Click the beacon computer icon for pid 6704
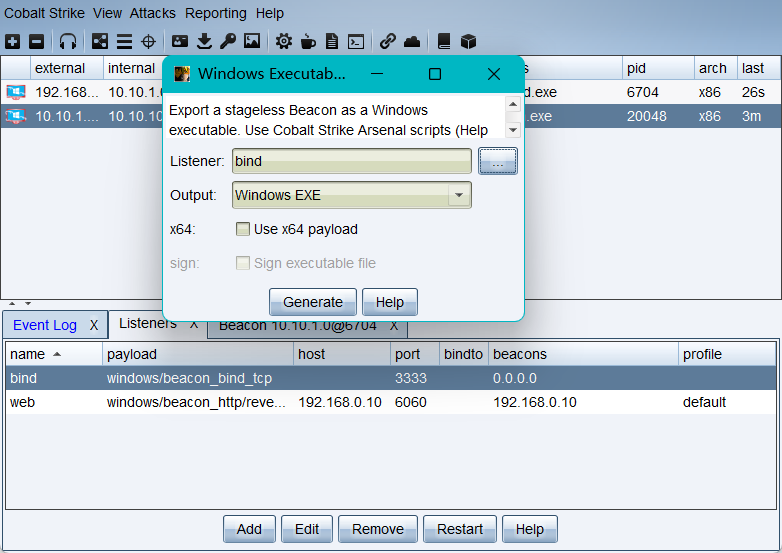Screen dimensions: 782x553 pos(15,92)
